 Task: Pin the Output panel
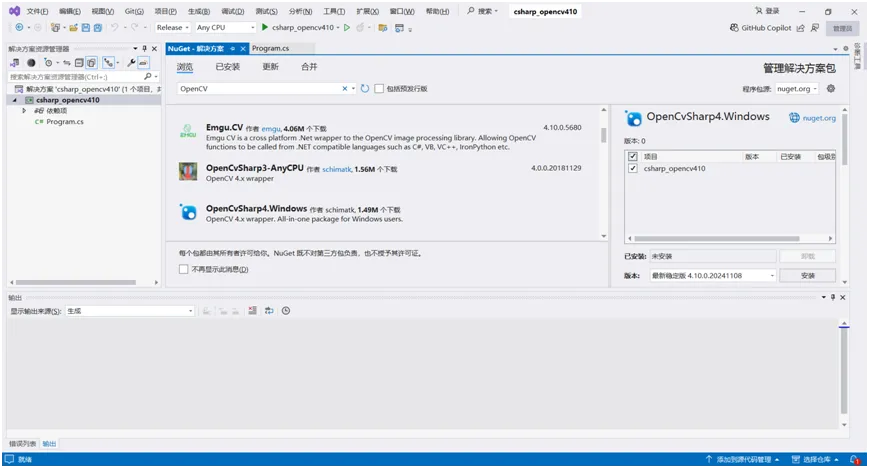(x=832, y=297)
